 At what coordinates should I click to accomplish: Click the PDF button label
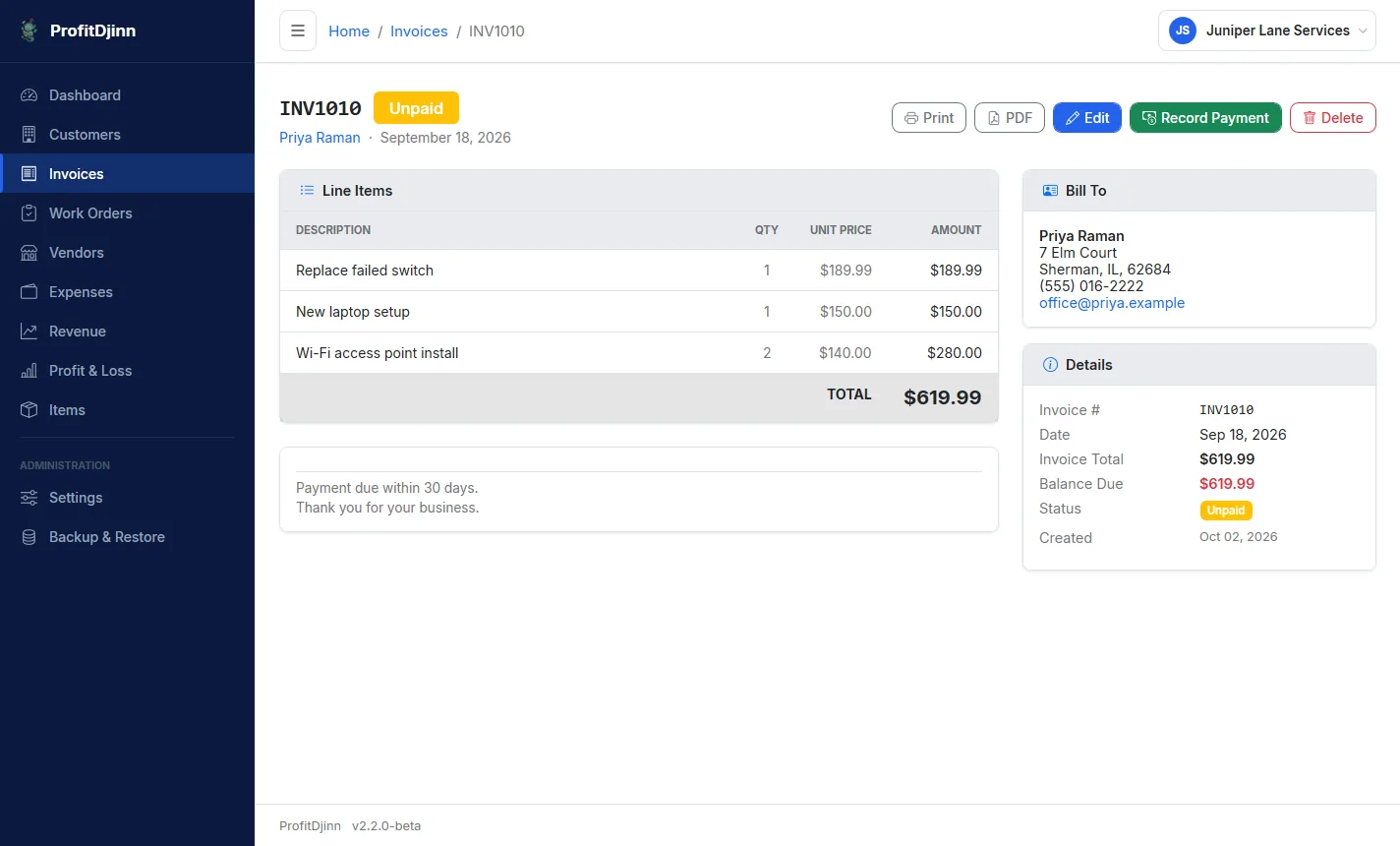(x=1019, y=118)
